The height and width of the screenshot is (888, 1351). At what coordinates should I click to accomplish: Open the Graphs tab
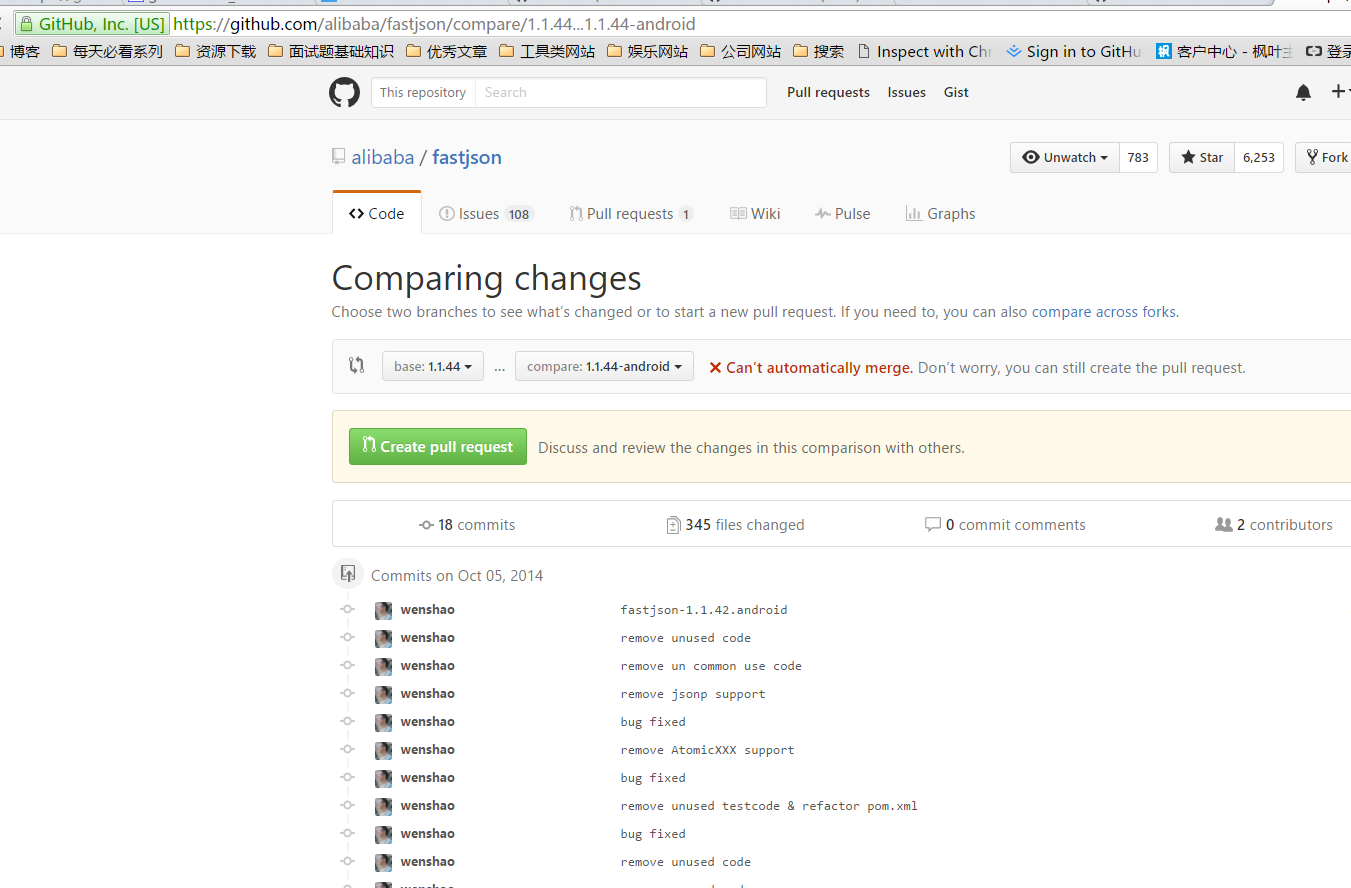coord(940,214)
